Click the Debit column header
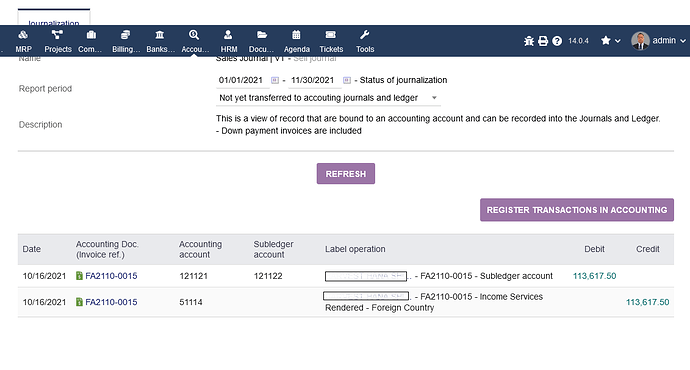This screenshot has height=370, width=690. 594,249
